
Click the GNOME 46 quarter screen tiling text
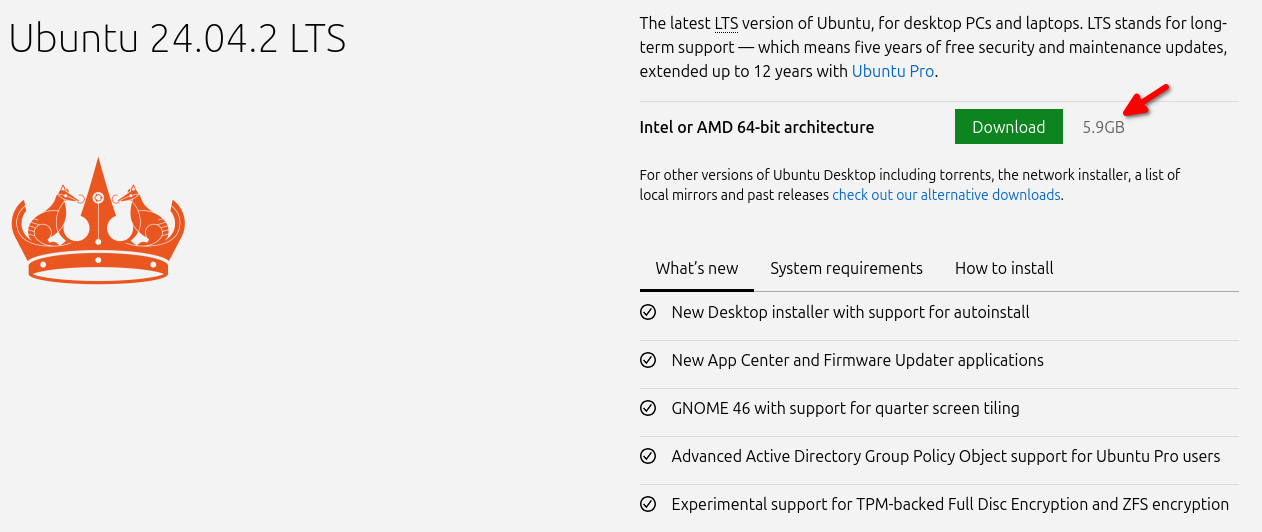tap(846, 408)
